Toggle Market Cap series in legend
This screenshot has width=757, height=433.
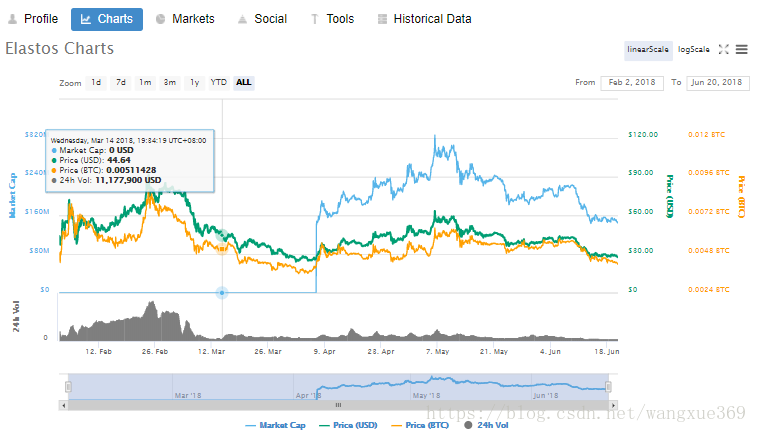click(276, 425)
